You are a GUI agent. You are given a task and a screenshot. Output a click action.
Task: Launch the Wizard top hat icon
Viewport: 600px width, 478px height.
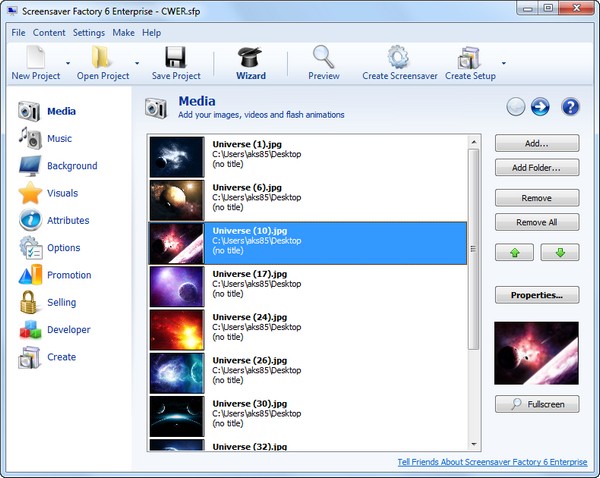(x=251, y=57)
